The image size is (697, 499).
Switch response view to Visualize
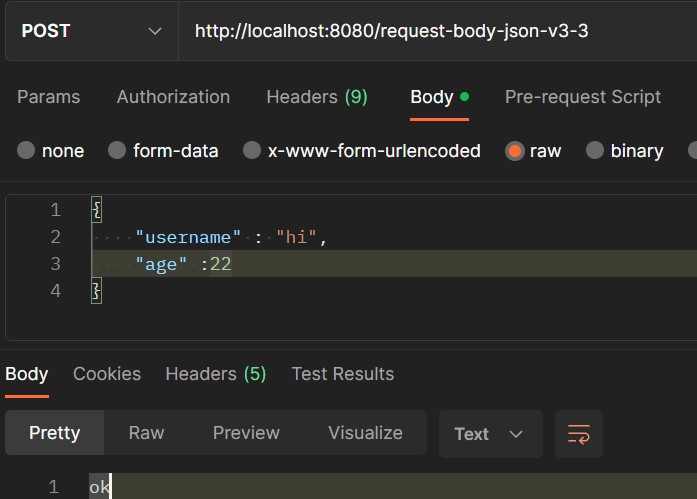coord(365,433)
